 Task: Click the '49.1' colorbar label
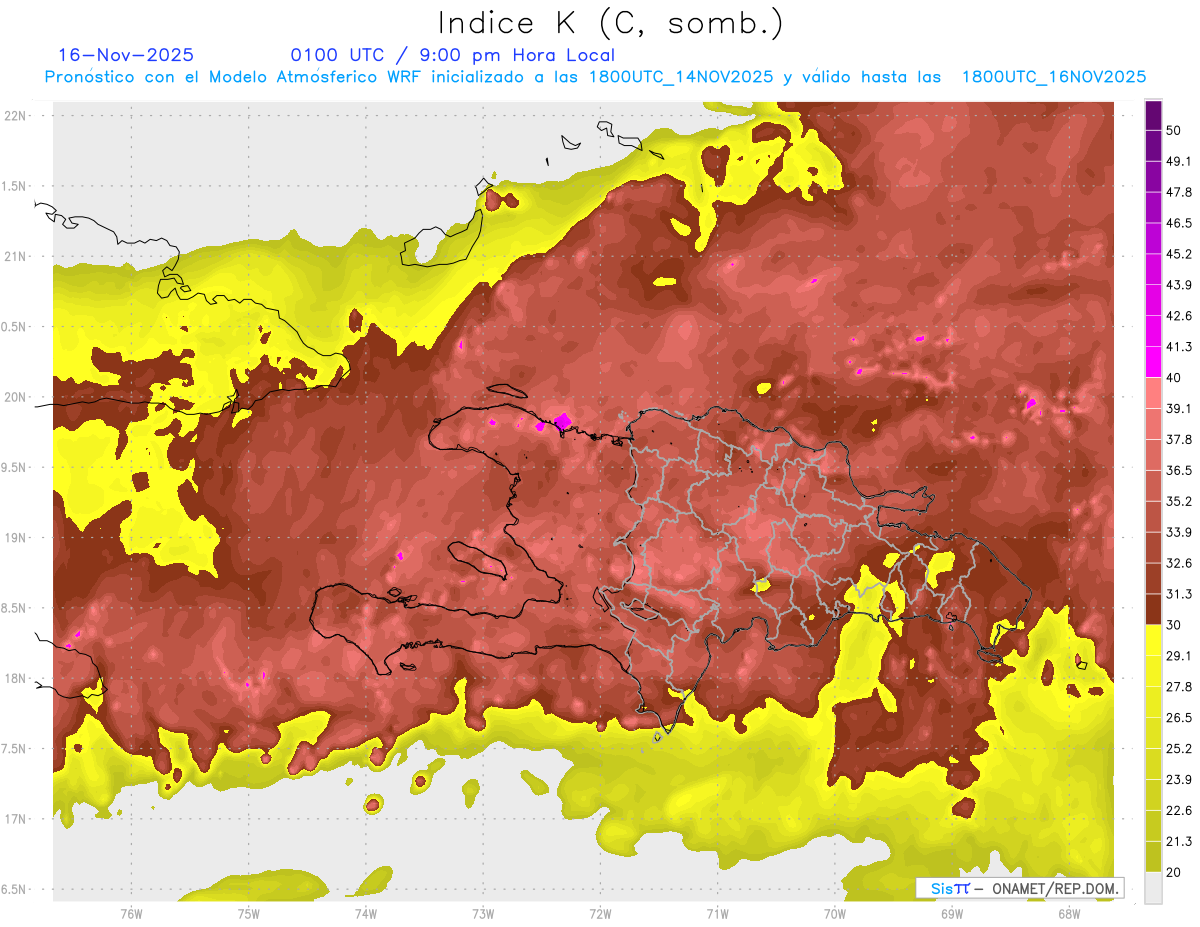(1179, 161)
